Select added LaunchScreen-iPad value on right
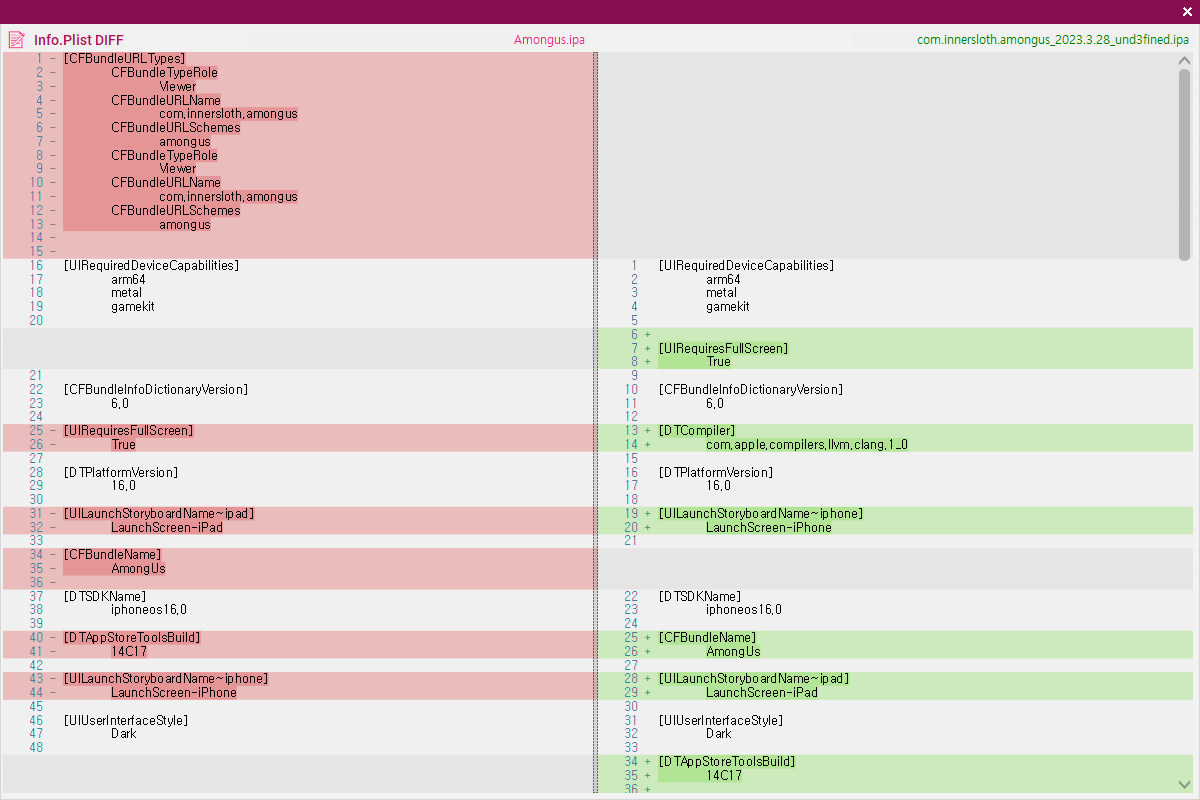Viewport: 1200px width, 800px height. coord(762,693)
